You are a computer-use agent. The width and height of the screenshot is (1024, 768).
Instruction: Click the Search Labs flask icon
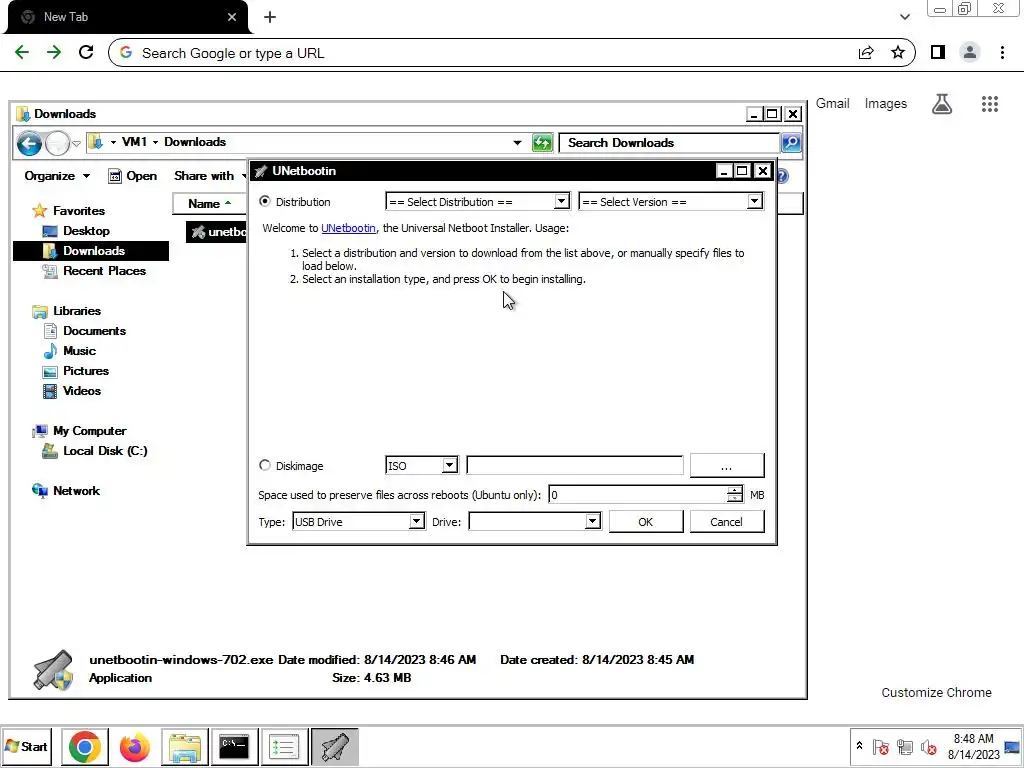coord(942,104)
